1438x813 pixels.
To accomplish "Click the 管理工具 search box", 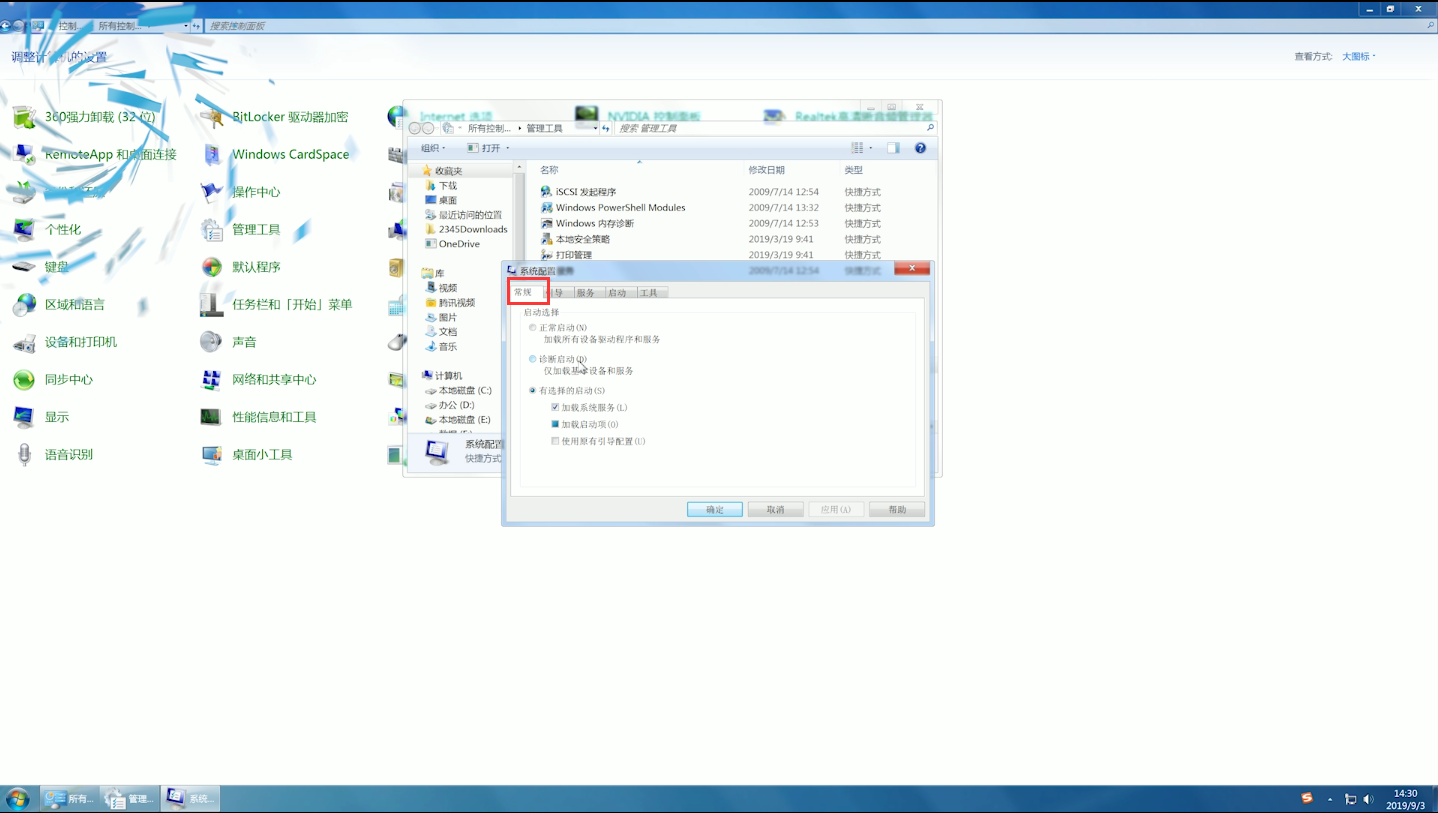I will (774, 128).
